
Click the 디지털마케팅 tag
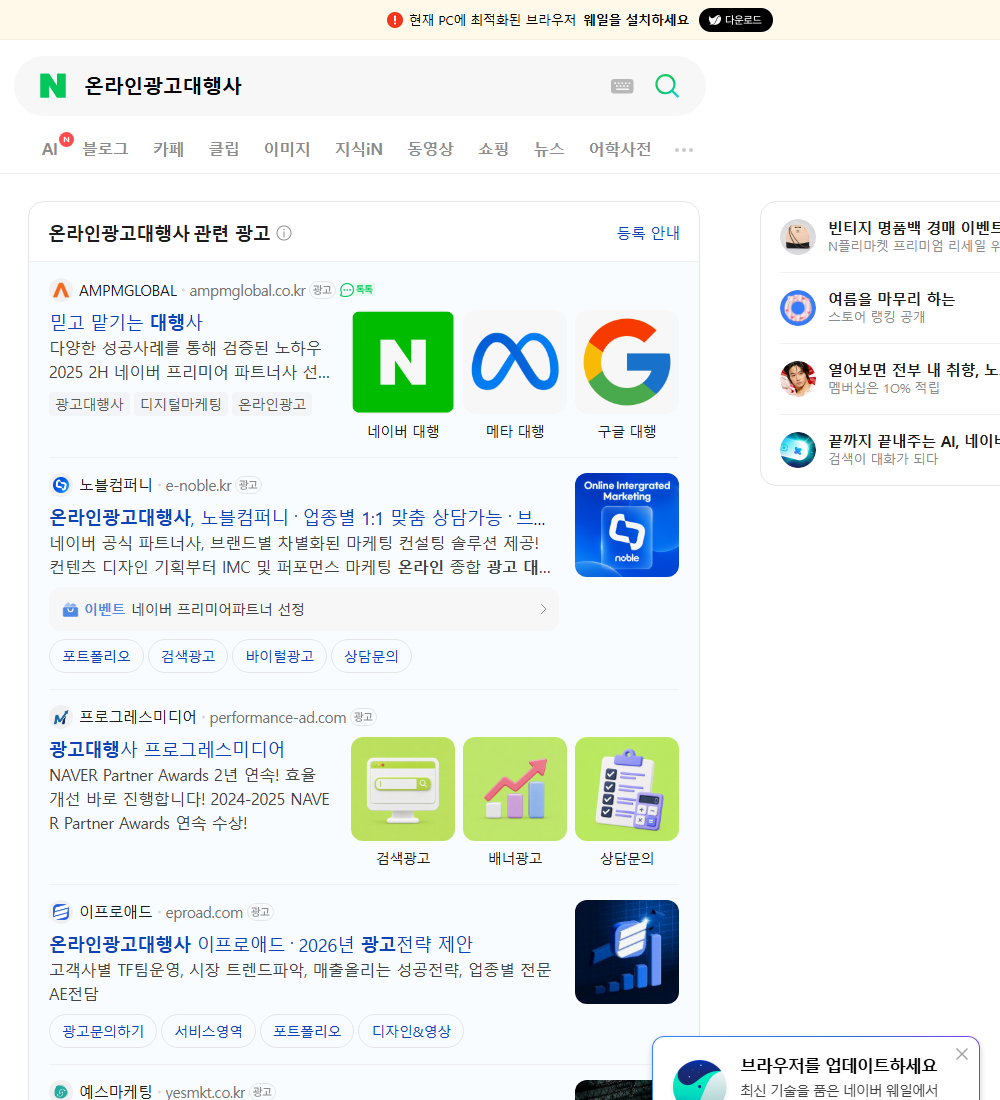(180, 404)
